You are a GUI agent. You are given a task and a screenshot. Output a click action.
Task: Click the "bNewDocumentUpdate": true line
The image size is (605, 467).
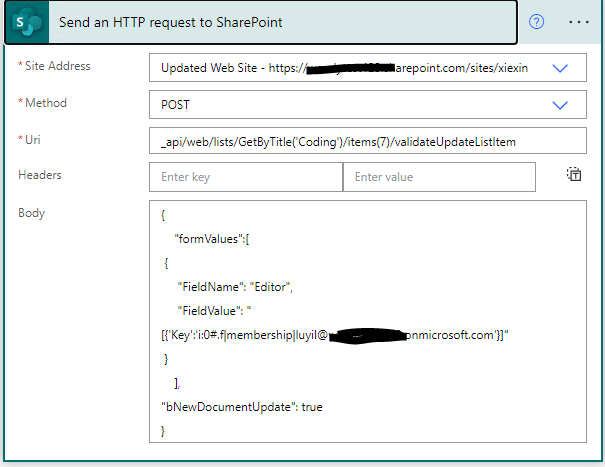tap(242, 407)
